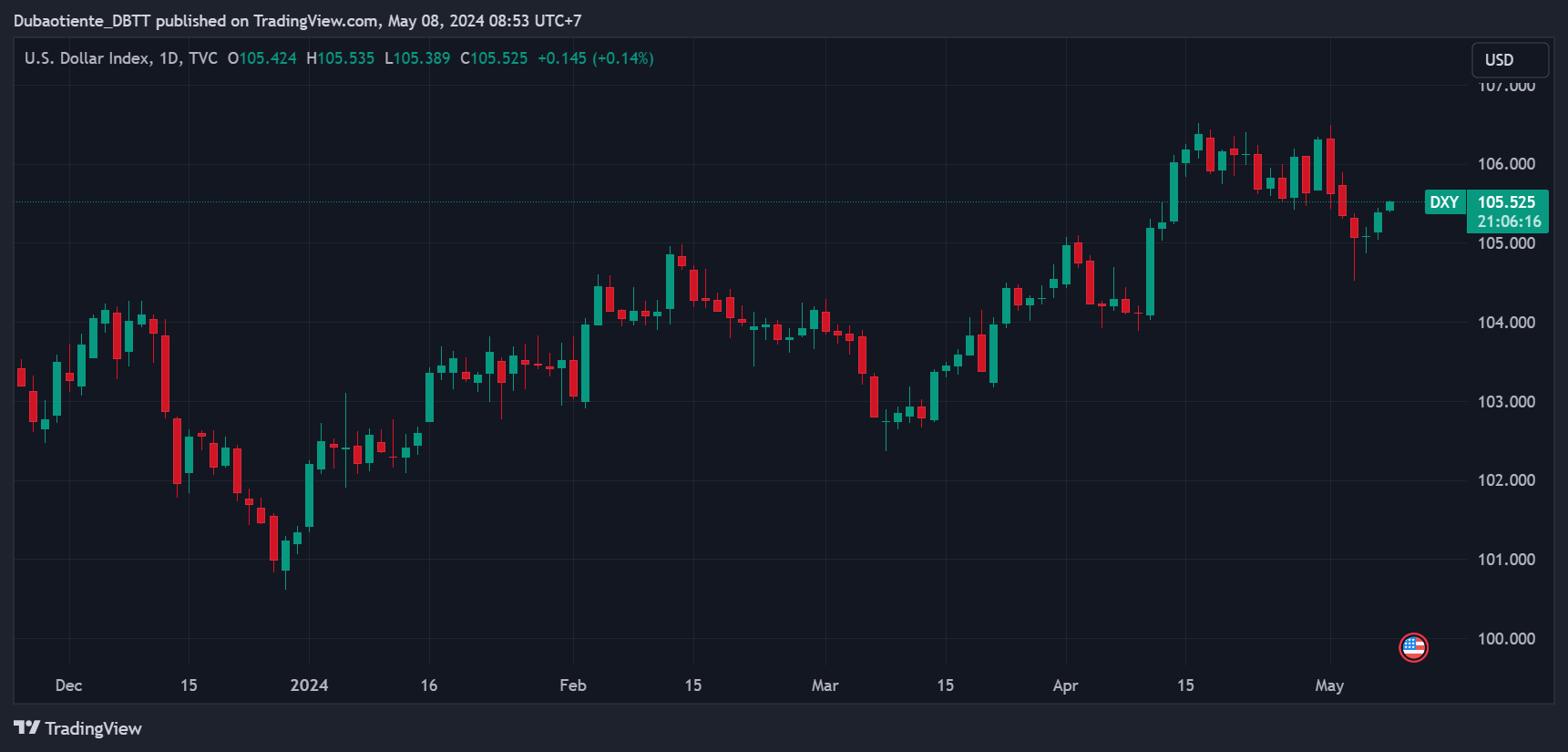This screenshot has height=752, width=1568.
Task: Click the 104.000 price axis label
Action: [x=1507, y=323]
